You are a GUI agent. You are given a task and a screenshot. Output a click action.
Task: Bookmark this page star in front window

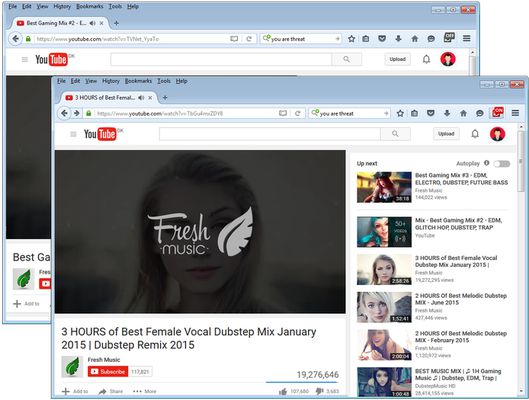coord(400,113)
